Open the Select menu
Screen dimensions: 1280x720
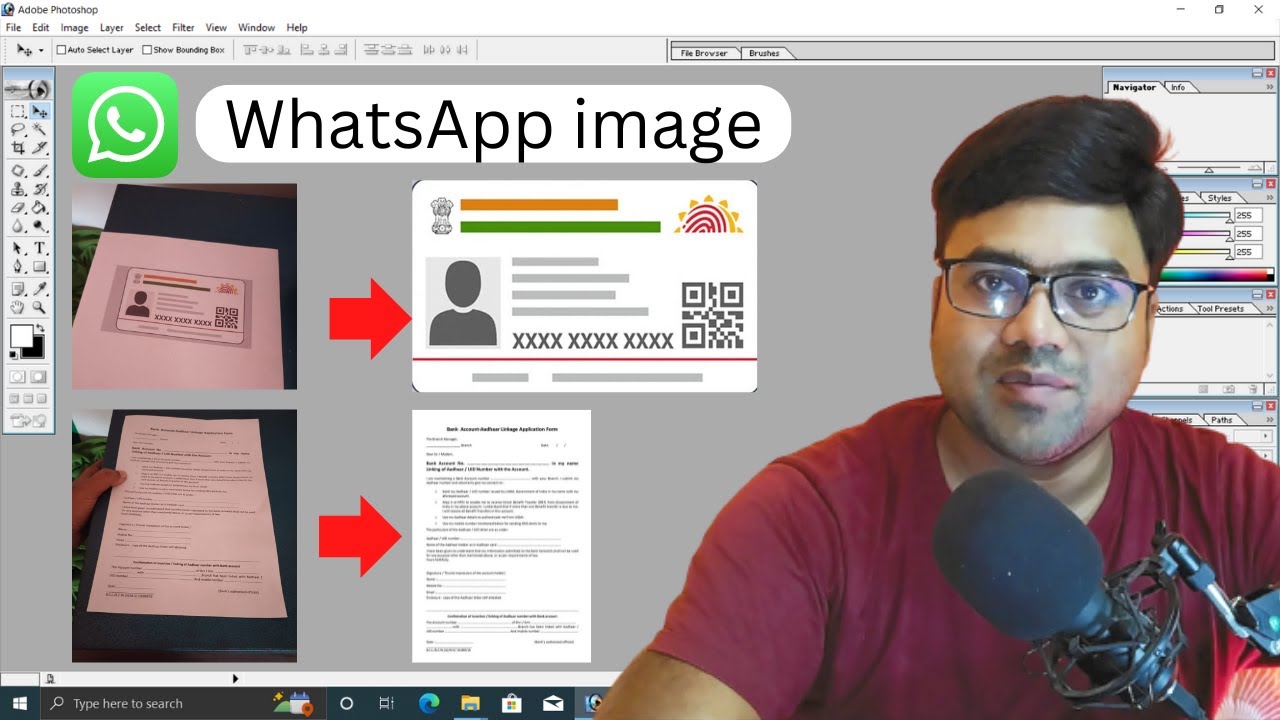tap(148, 28)
